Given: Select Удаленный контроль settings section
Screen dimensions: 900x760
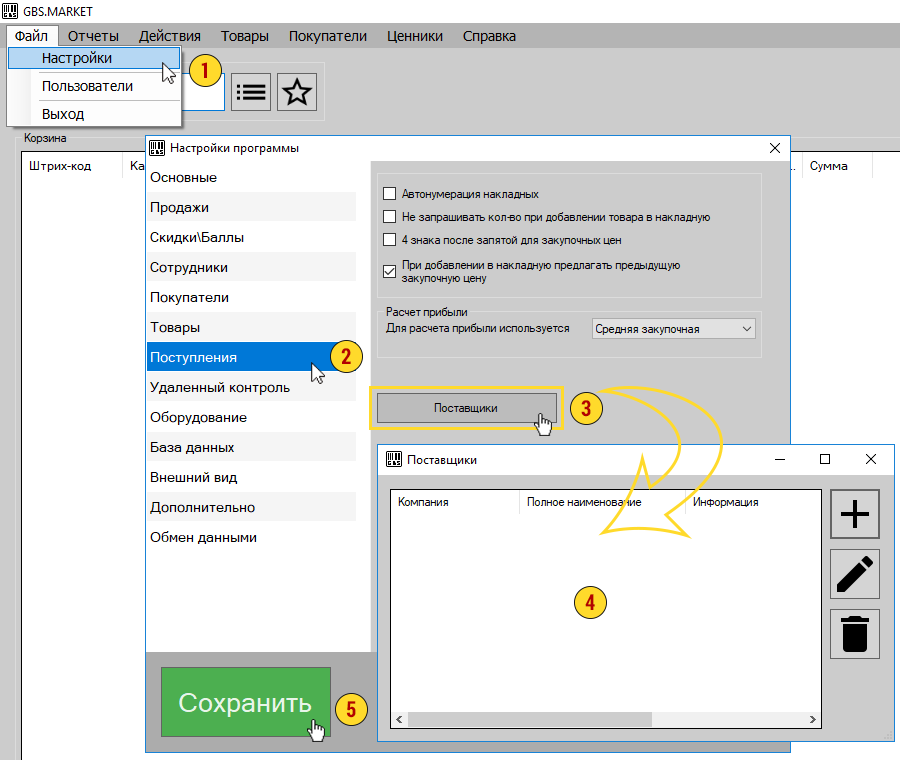Looking at the screenshot, I should [x=251, y=387].
